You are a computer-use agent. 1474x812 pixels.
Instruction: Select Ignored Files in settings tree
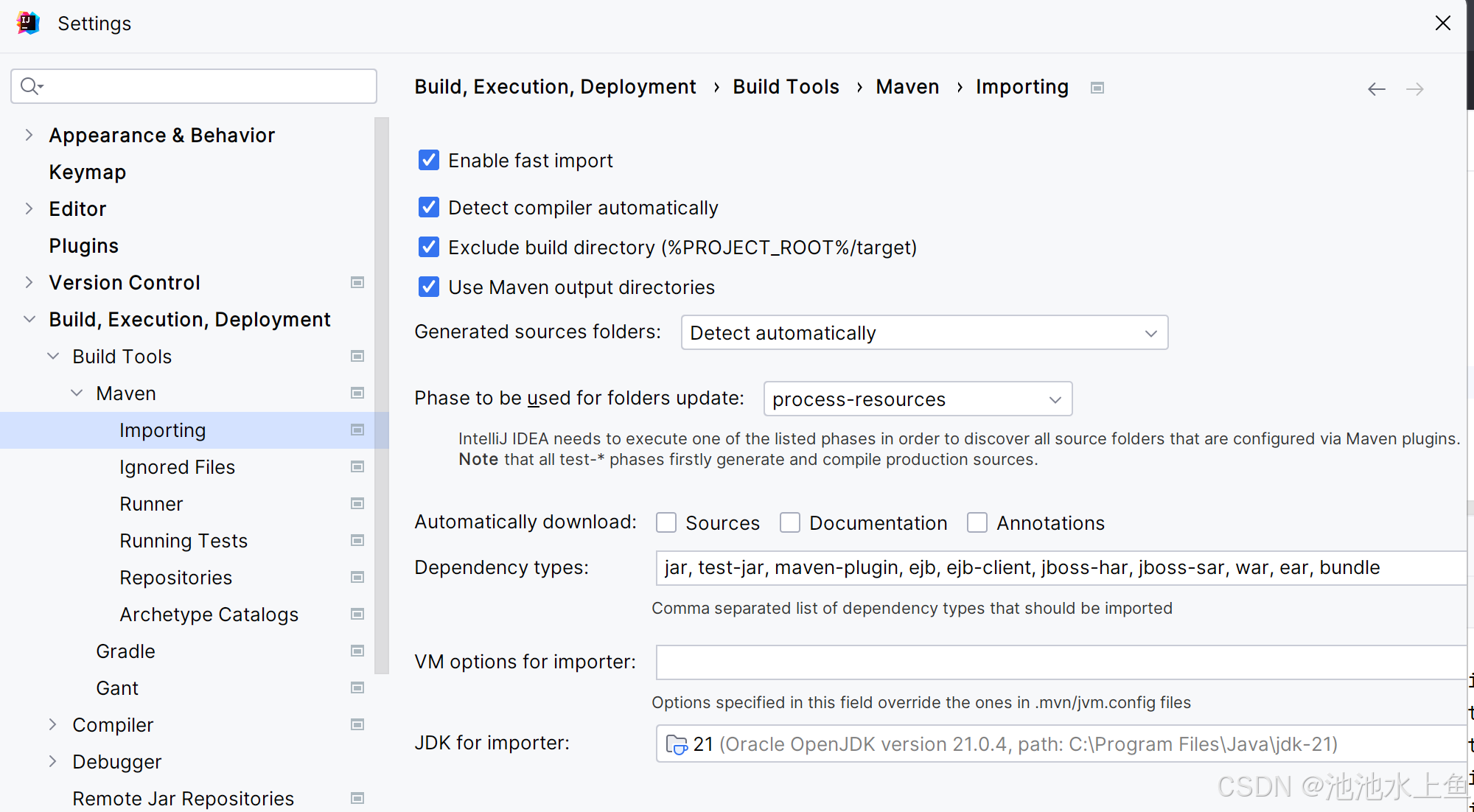(x=177, y=467)
